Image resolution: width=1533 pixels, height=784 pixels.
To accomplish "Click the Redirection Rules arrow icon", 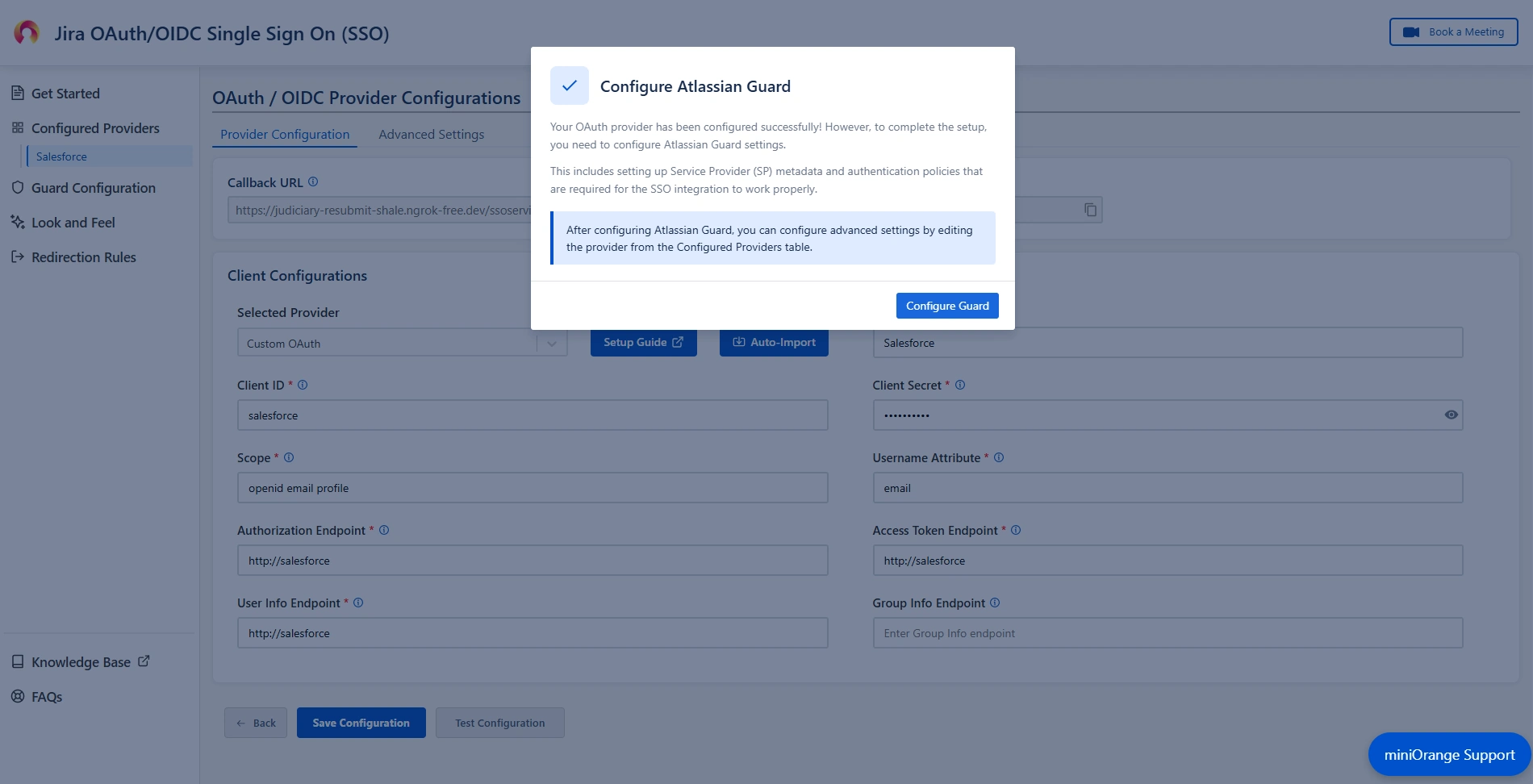I will pyautogui.click(x=18, y=256).
